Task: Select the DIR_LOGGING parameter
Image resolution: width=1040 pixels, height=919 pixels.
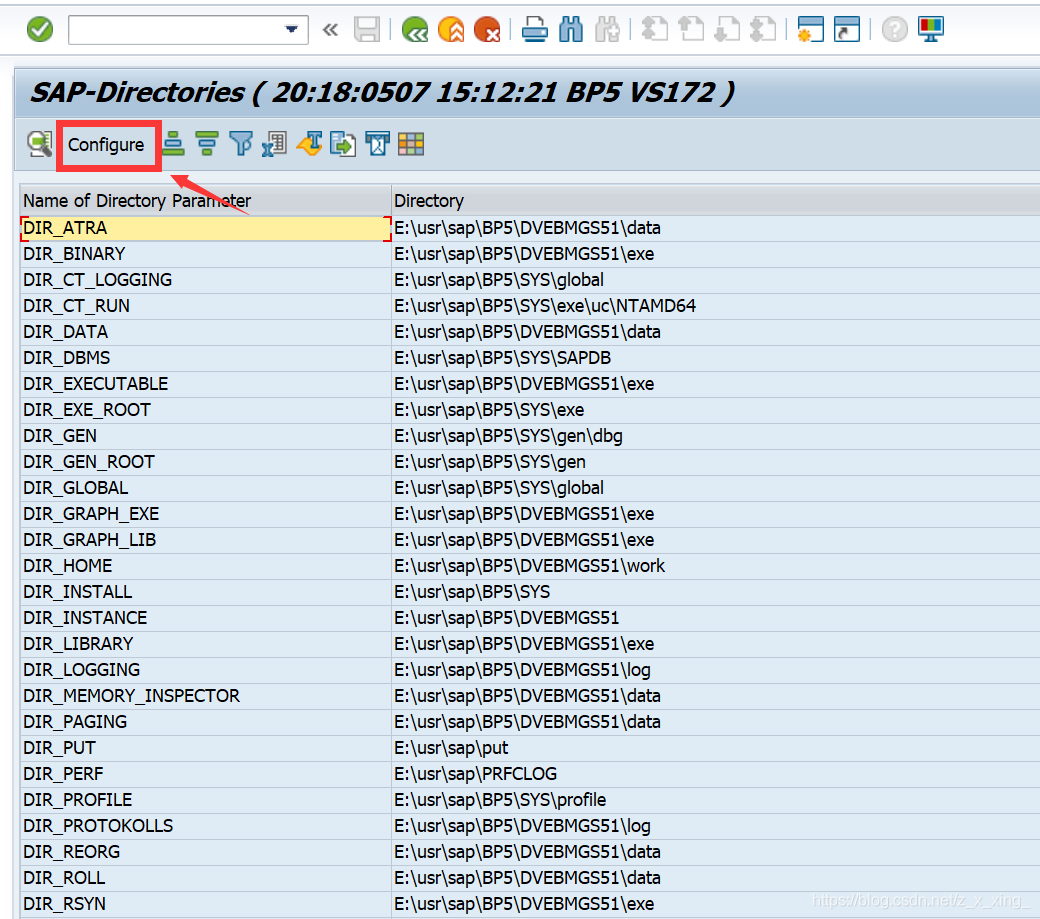Action: point(206,670)
